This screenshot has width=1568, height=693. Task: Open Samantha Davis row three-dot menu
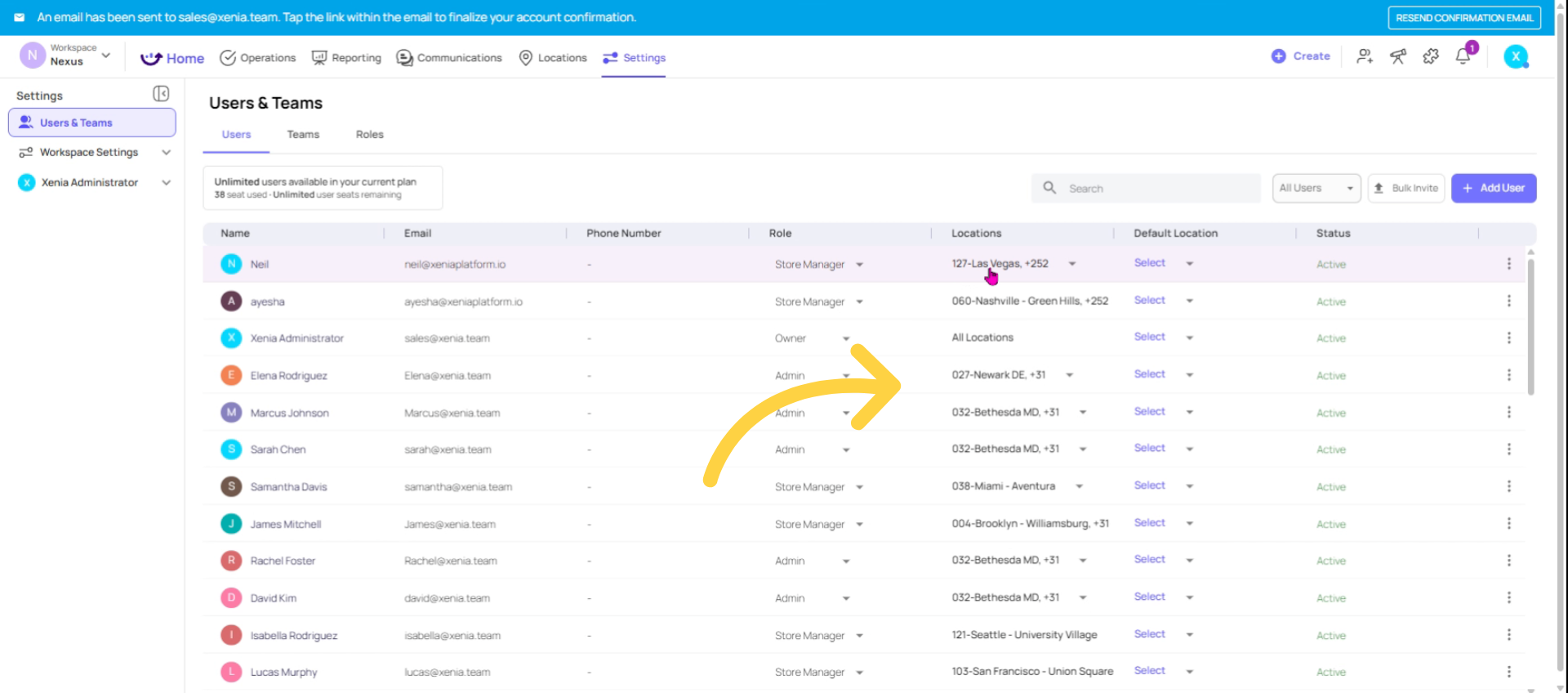[x=1508, y=486]
